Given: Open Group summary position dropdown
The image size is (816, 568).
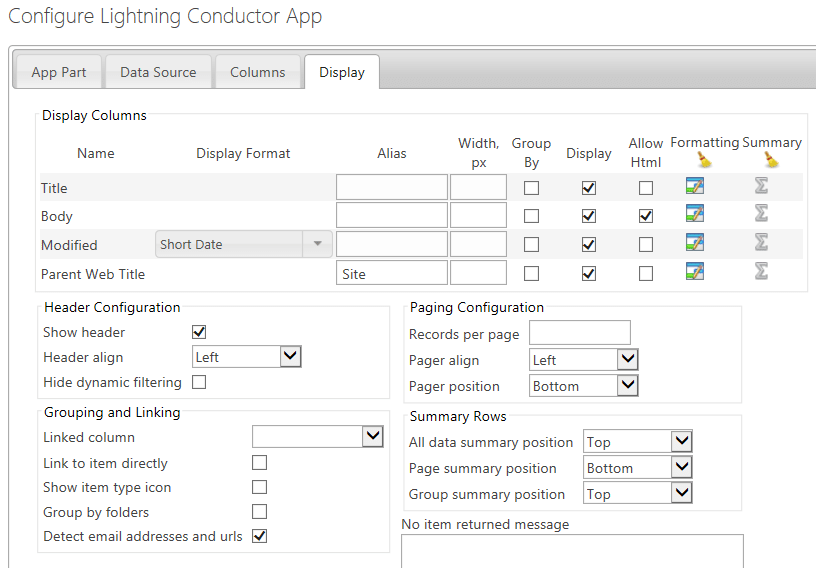Looking at the screenshot, I should pyautogui.click(x=638, y=494).
